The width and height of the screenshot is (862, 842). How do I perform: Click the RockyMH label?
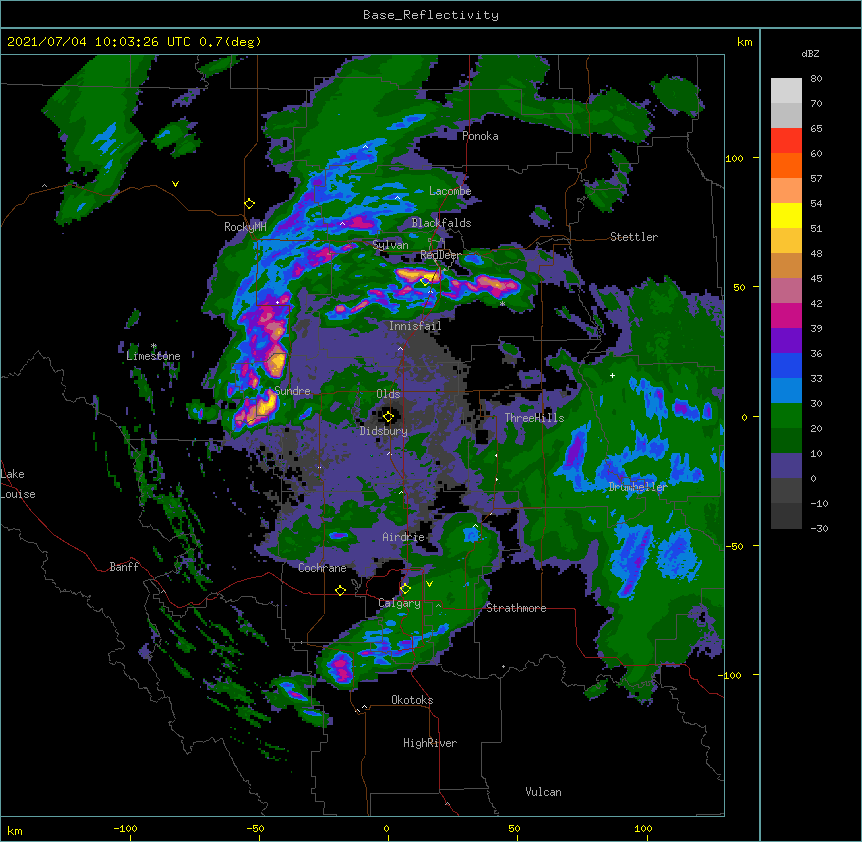pos(245,226)
